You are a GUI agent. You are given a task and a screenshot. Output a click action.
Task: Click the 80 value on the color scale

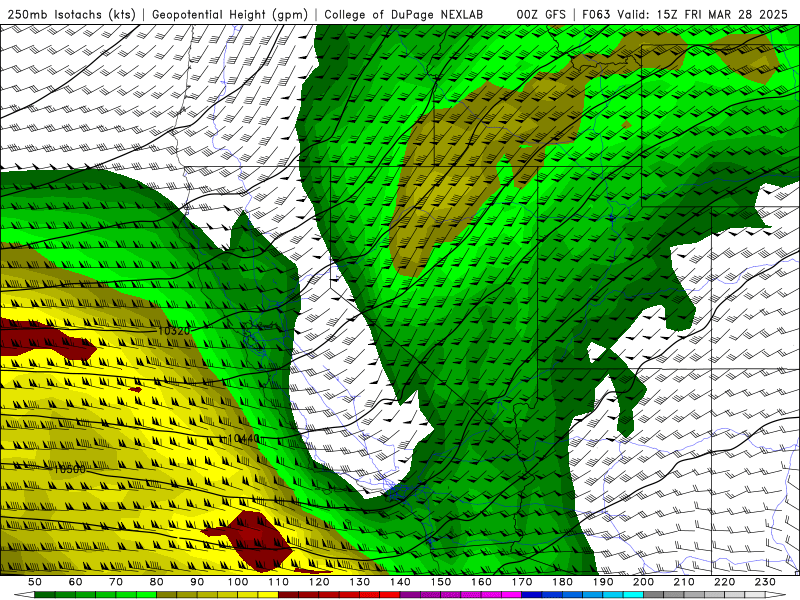click(x=157, y=582)
